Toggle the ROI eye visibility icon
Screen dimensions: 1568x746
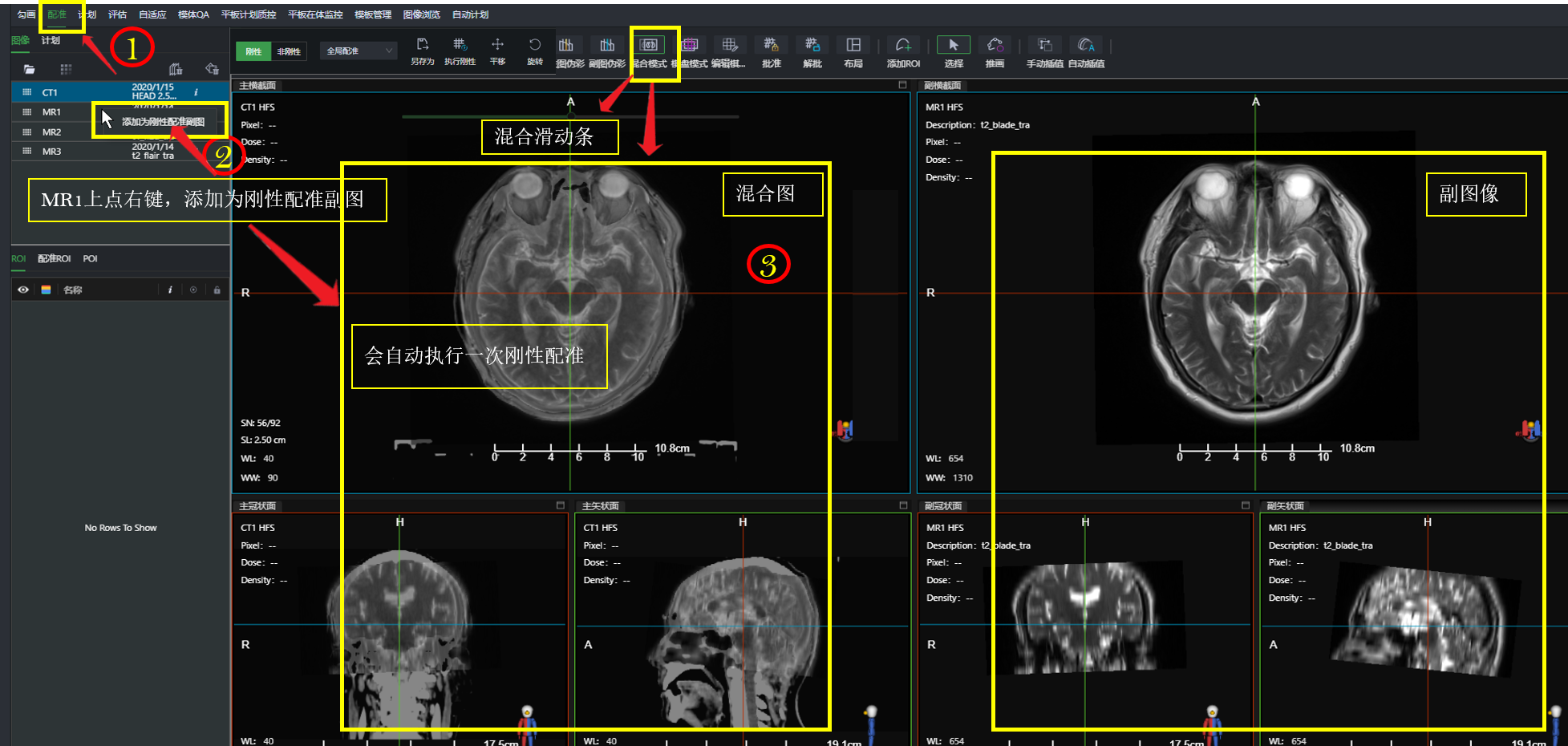pos(23,290)
